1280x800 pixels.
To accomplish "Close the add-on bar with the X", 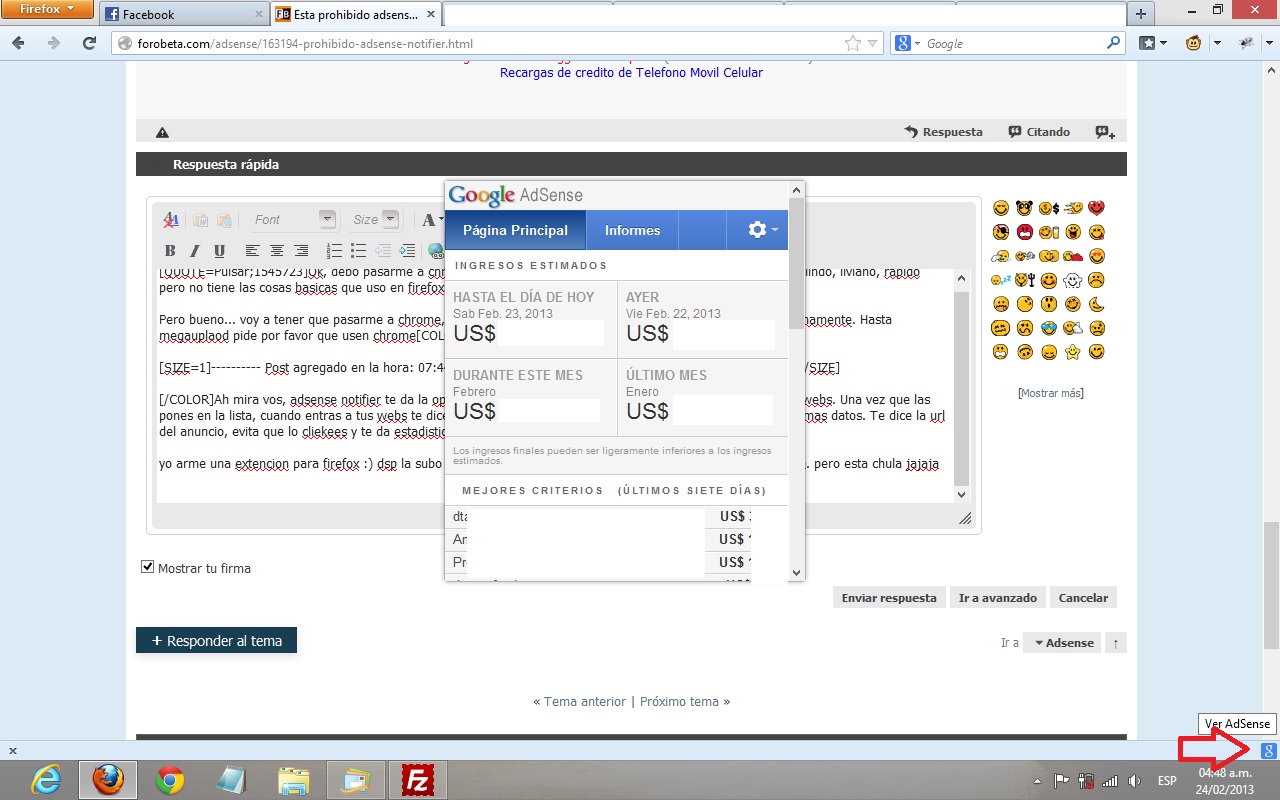I will click(12, 751).
